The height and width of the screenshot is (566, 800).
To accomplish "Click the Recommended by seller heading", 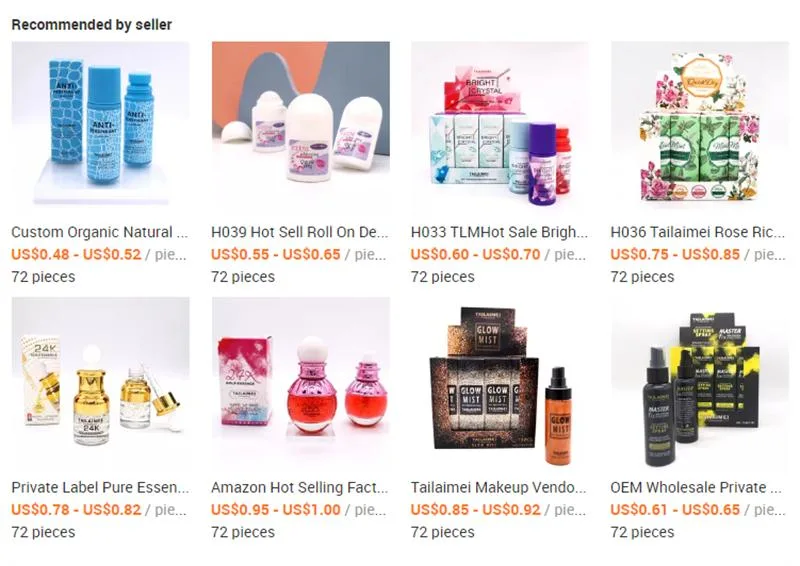I will click(91, 24).
